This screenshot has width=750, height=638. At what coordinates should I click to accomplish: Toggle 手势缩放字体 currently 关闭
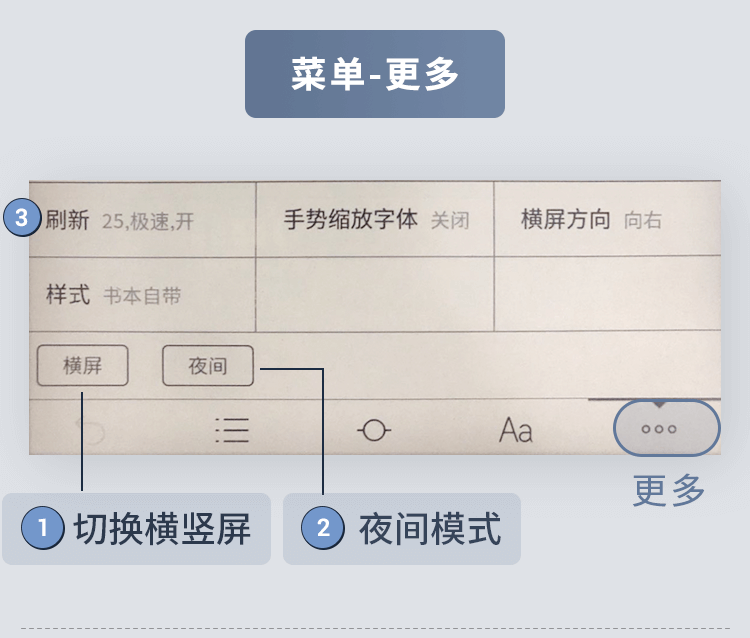(375, 220)
